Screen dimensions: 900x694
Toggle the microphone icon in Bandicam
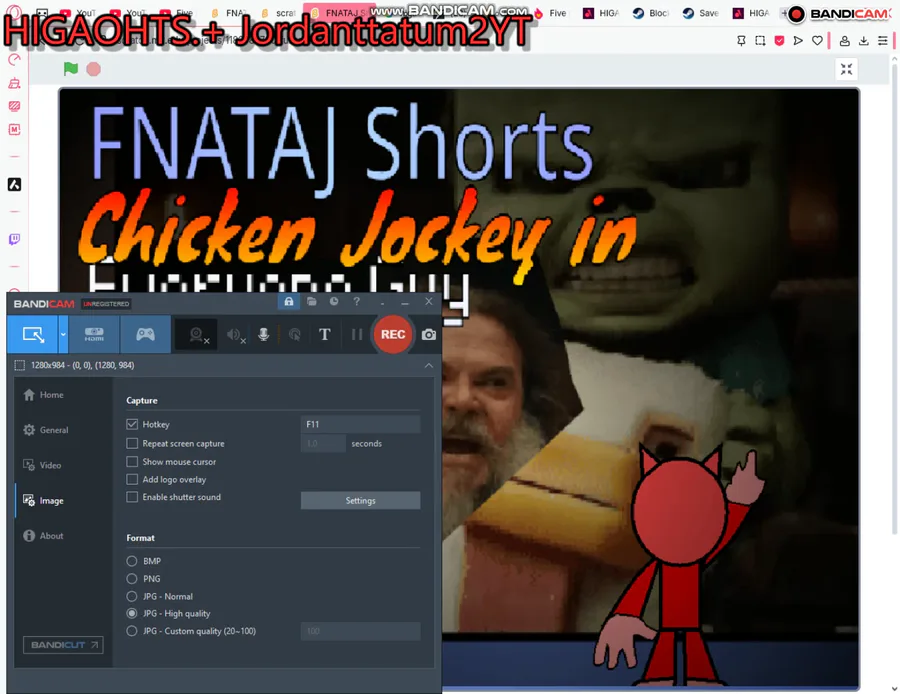[x=263, y=335]
